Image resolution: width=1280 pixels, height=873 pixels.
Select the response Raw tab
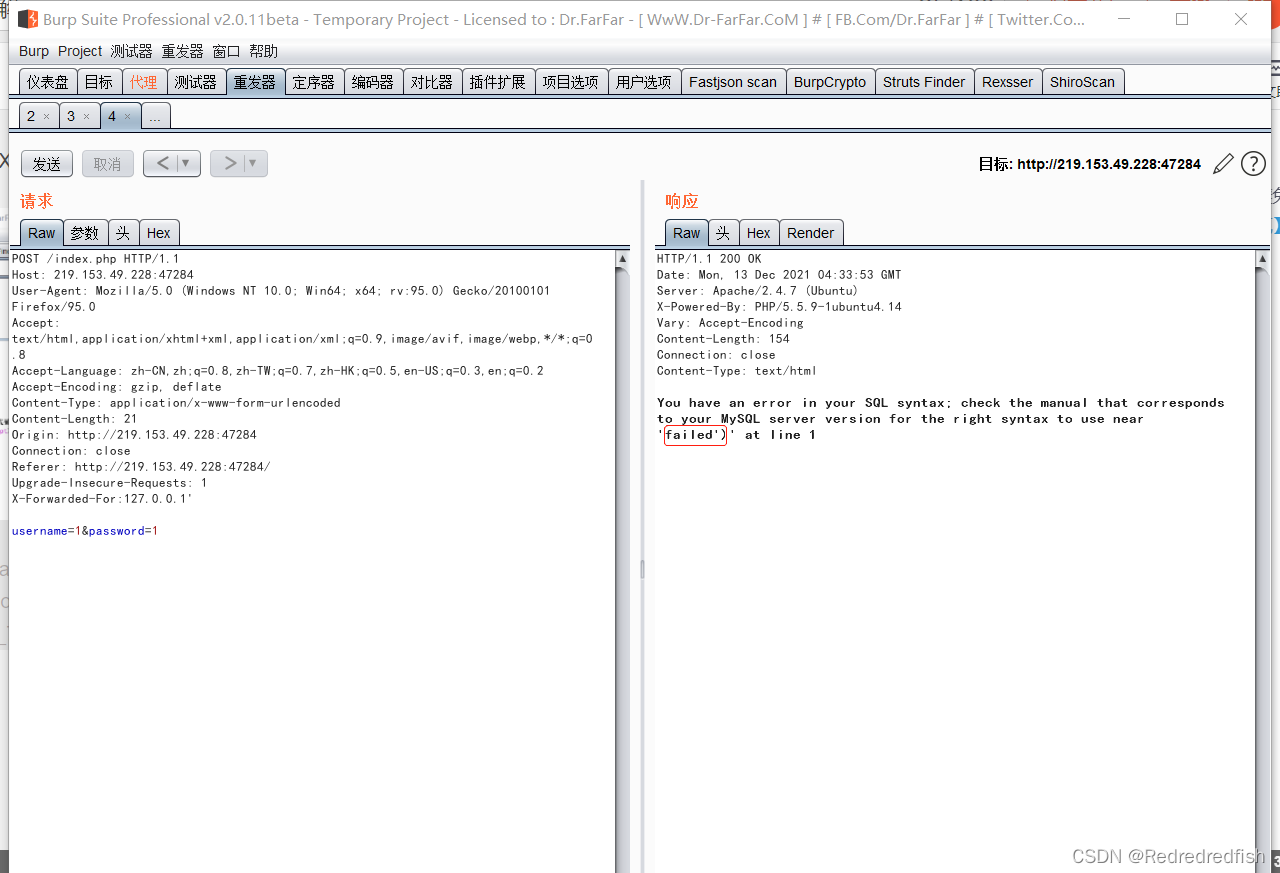(687, 233)
